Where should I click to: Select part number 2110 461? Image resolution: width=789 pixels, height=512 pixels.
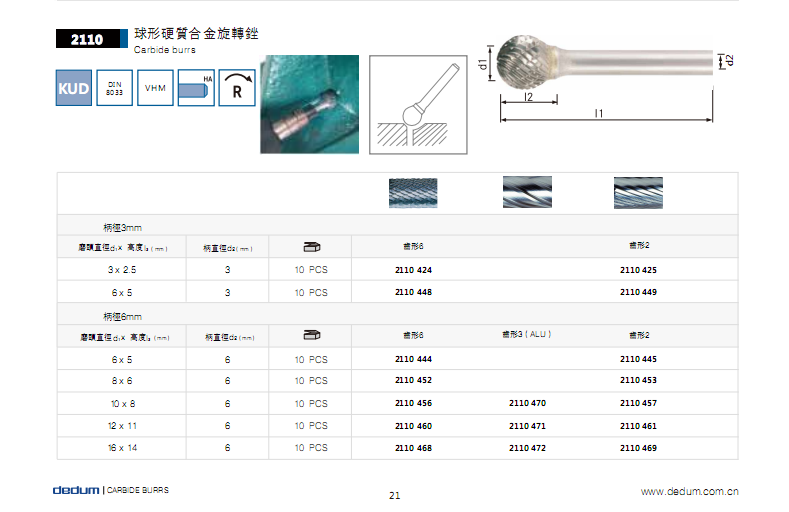(x=638, y=426)
